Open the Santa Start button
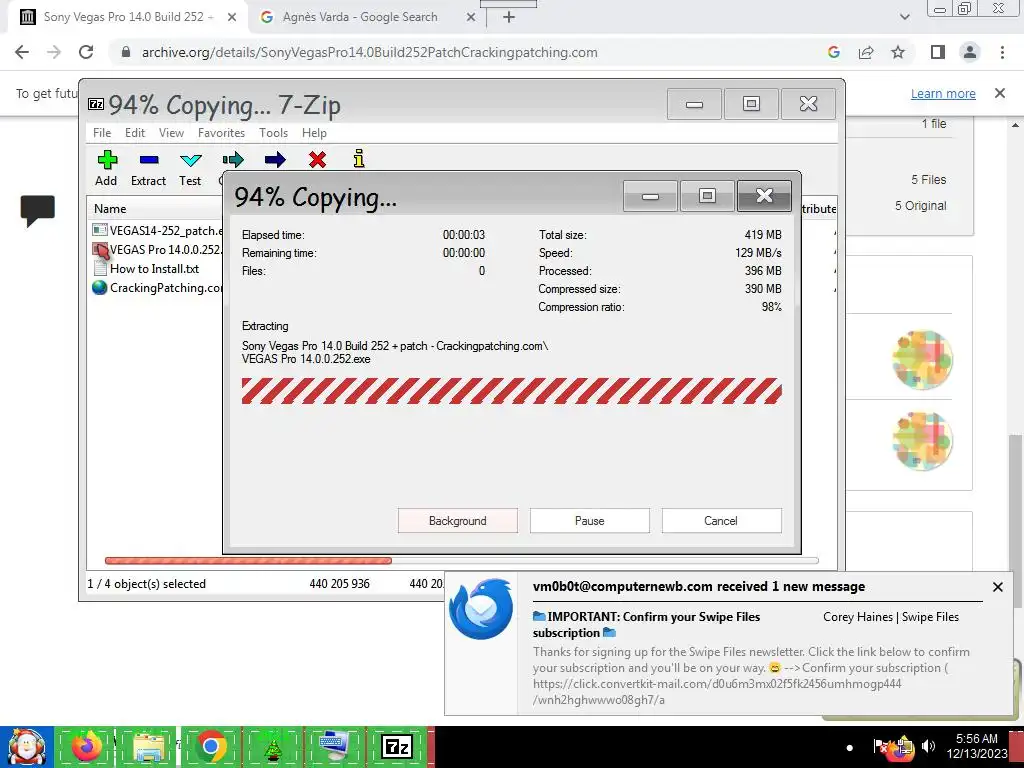1024x768 pixels. point(26,747)
